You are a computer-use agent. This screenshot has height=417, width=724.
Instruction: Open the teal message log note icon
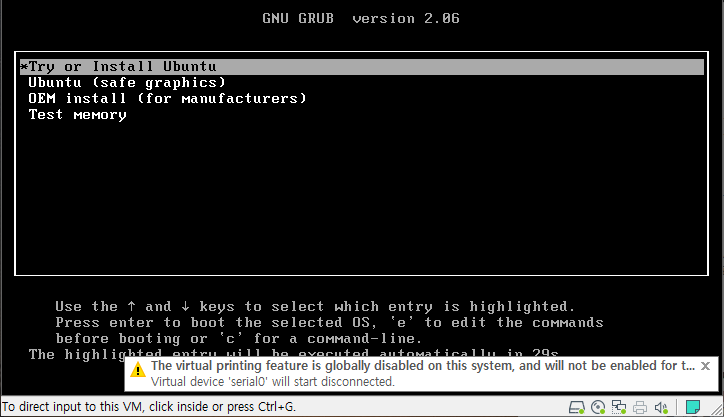tap(693, 407)
